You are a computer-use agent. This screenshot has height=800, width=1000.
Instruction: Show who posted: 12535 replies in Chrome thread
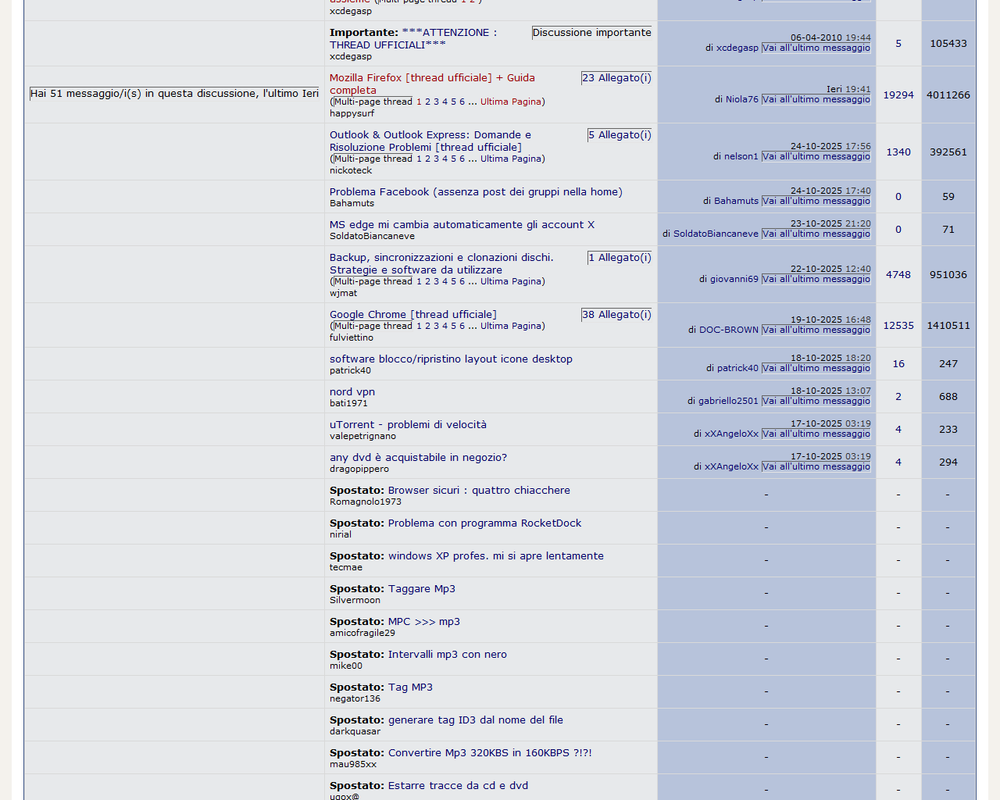point(898,325)
